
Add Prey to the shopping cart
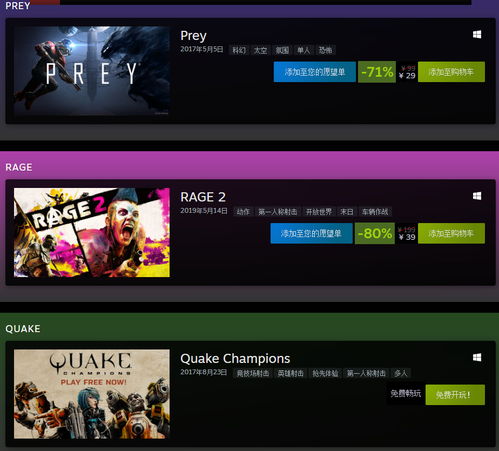[451, 72]
